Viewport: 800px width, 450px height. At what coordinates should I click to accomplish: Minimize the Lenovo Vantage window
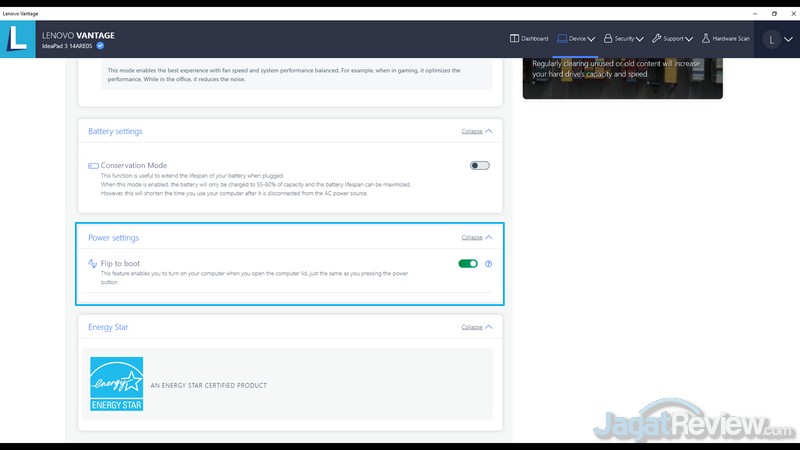[x=755, y=14]
